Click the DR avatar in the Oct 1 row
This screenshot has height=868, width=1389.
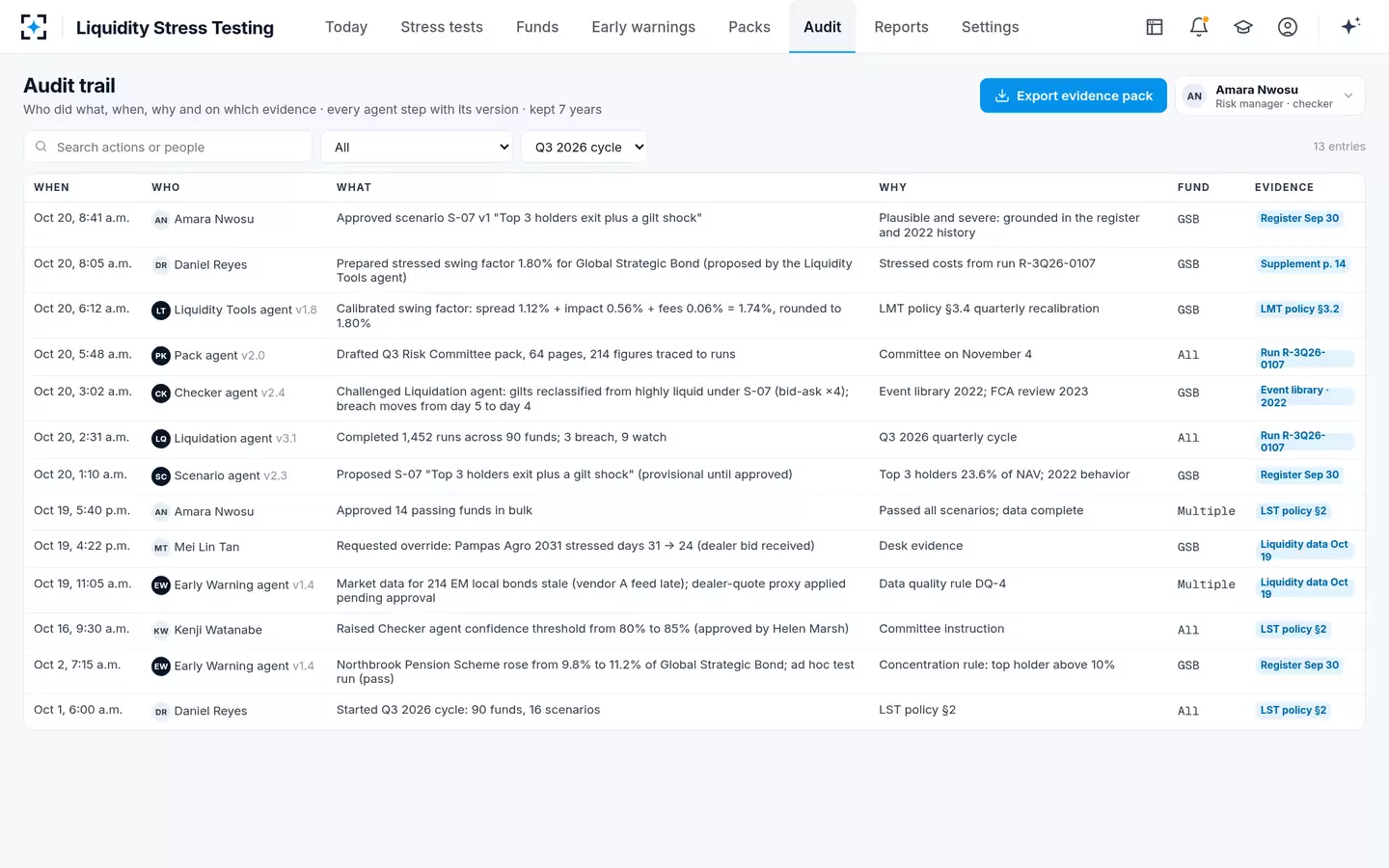point(161,712)
